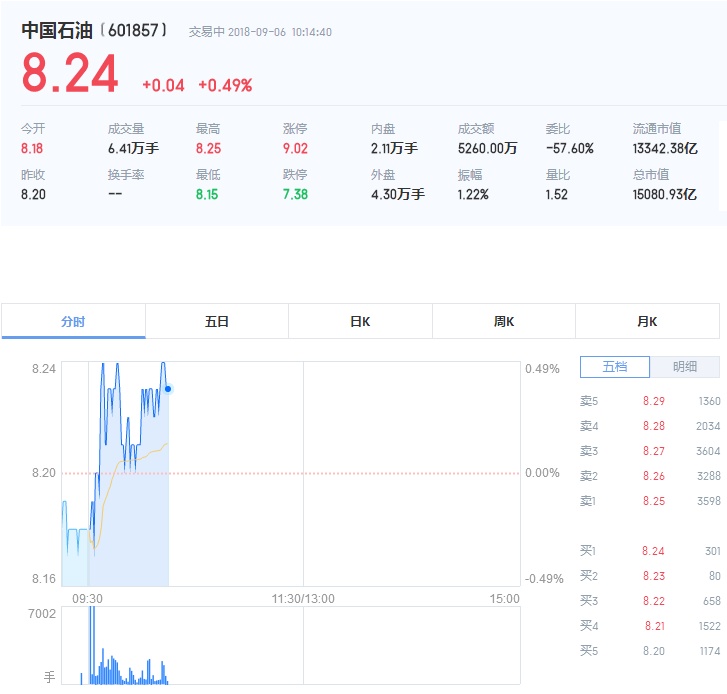
Task: Open the 五日 chart tab
Action: pyautogui.click(x=217, y=321)
